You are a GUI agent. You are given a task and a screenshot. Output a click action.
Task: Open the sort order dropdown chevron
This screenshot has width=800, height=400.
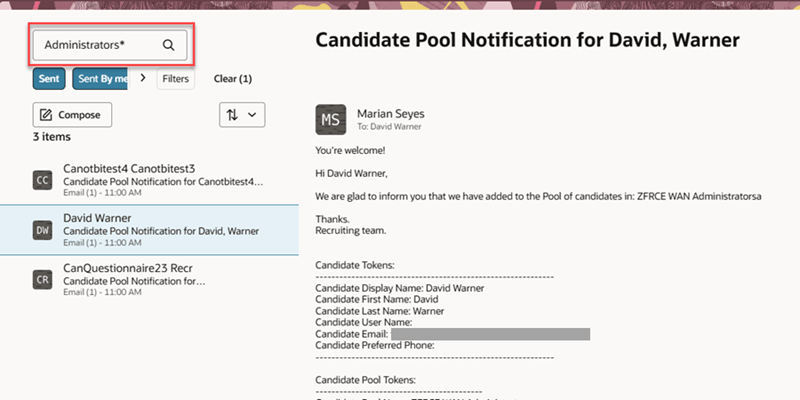251,115
